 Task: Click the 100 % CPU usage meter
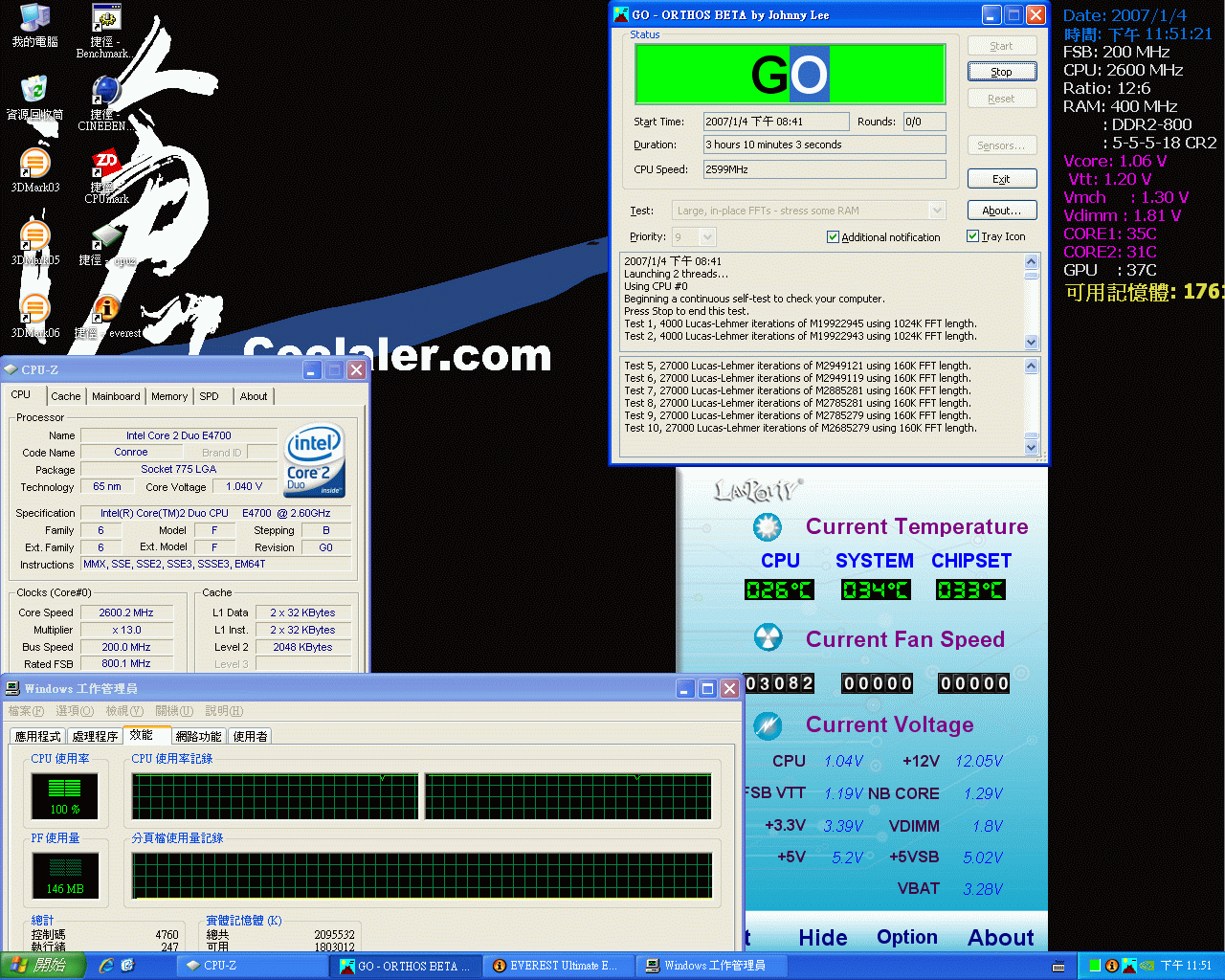(65, 794)
